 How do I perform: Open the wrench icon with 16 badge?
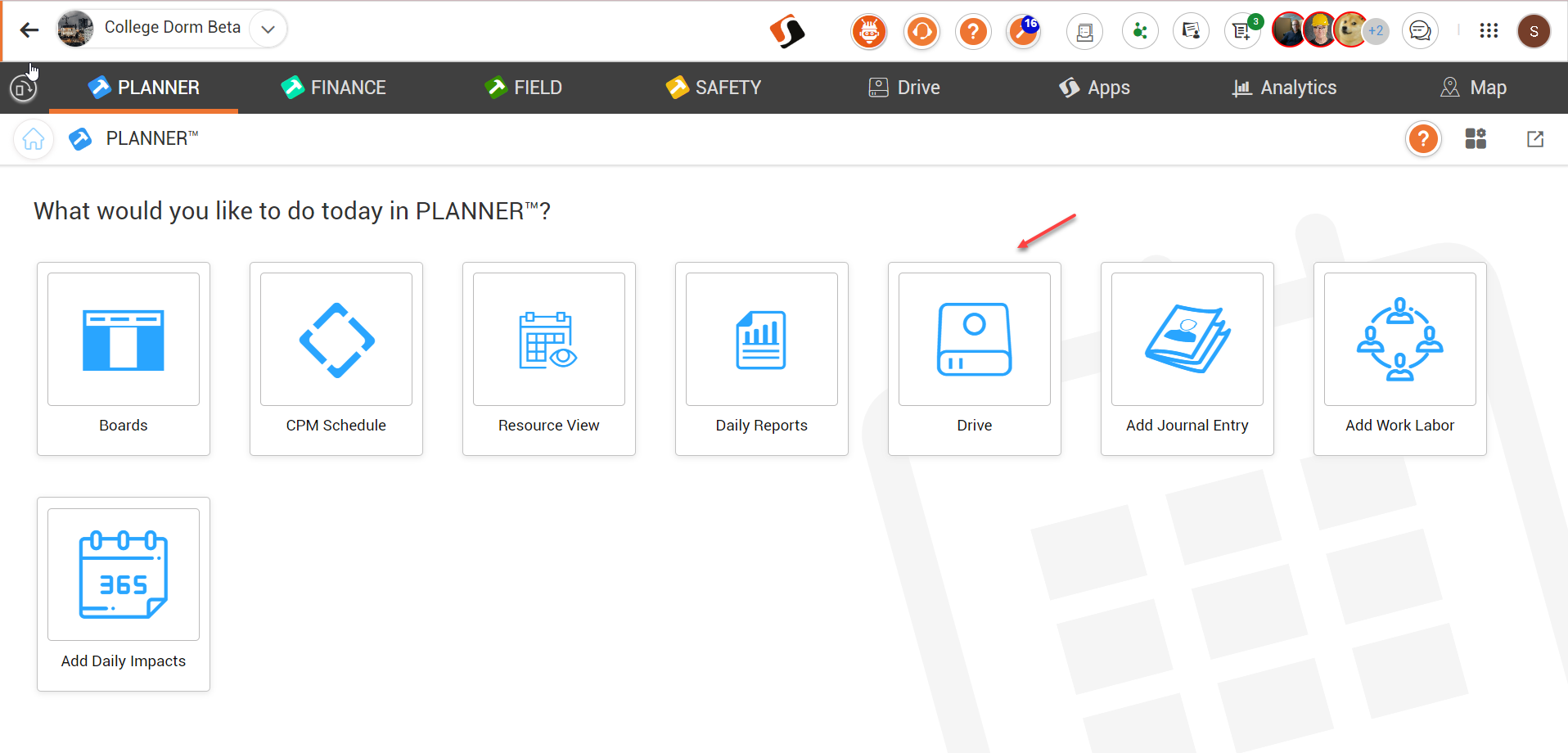[x=1024, y=32]
